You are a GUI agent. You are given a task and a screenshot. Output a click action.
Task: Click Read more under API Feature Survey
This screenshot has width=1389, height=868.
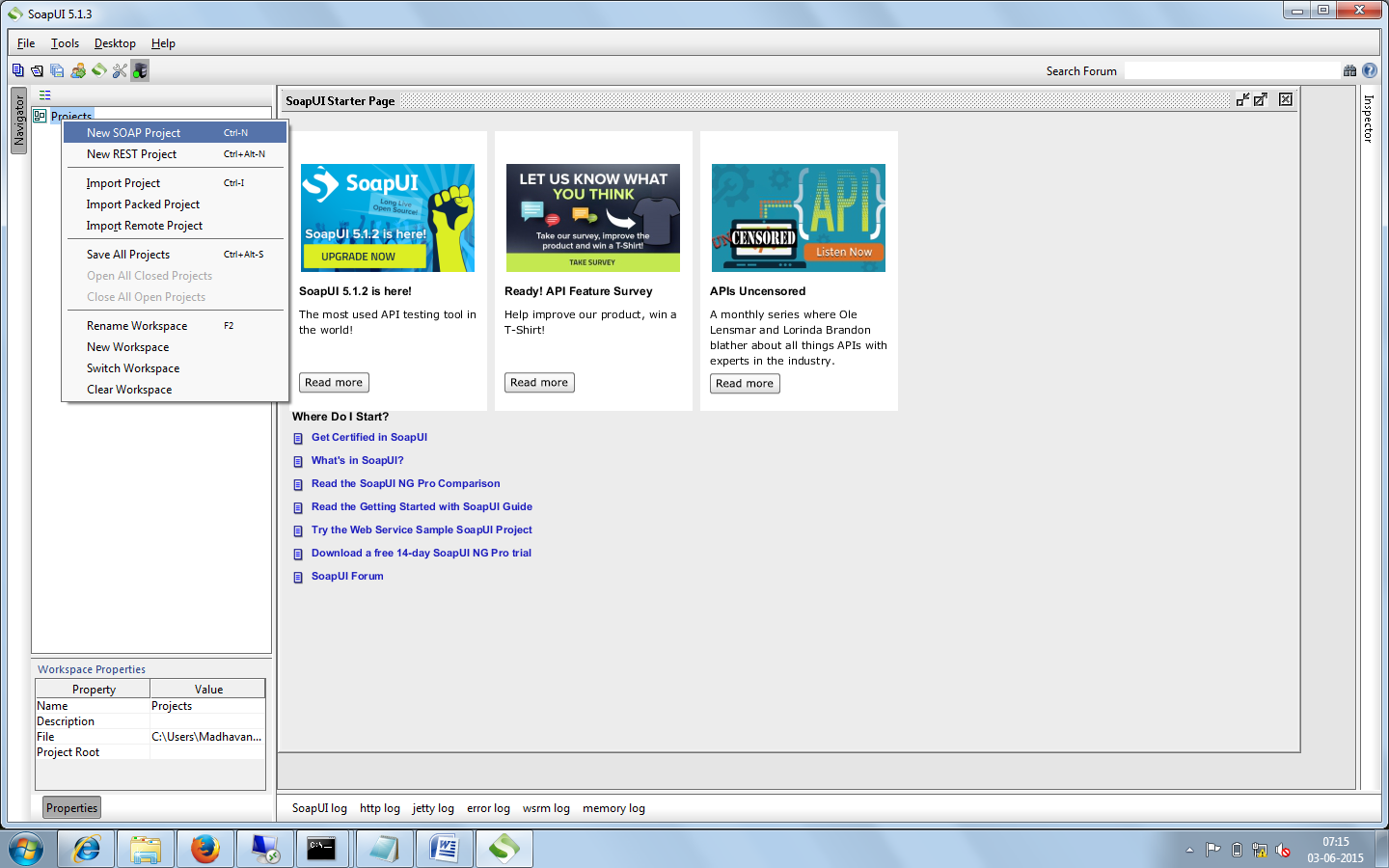[539, 383]
